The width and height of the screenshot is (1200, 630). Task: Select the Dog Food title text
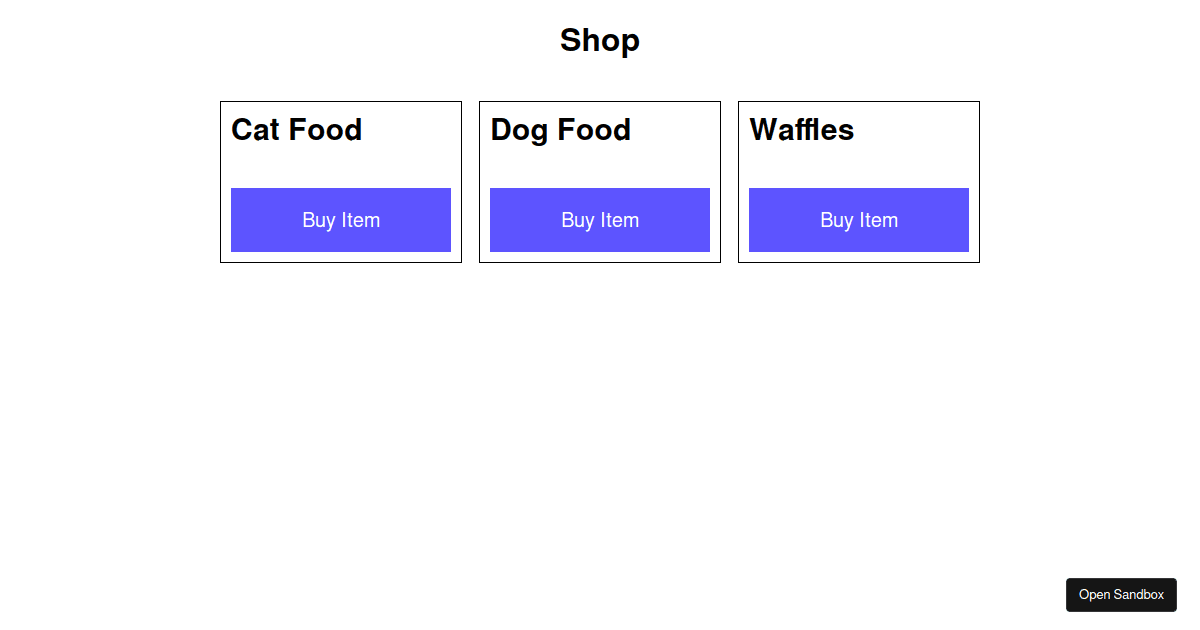tap(561, 130)
